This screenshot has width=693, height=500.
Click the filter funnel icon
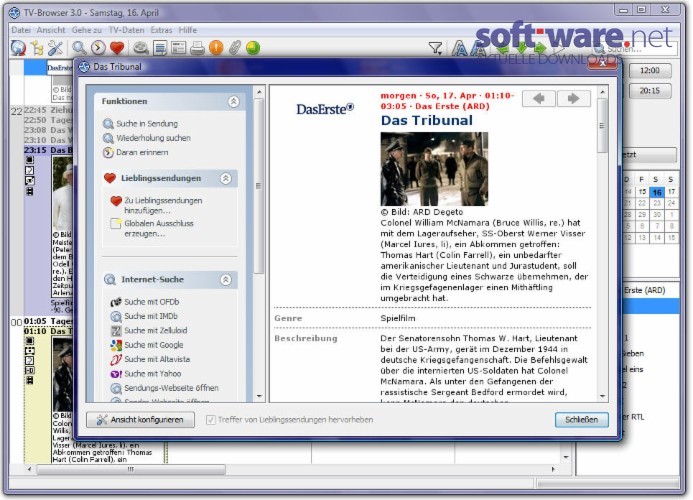click(x=435, y=48)
